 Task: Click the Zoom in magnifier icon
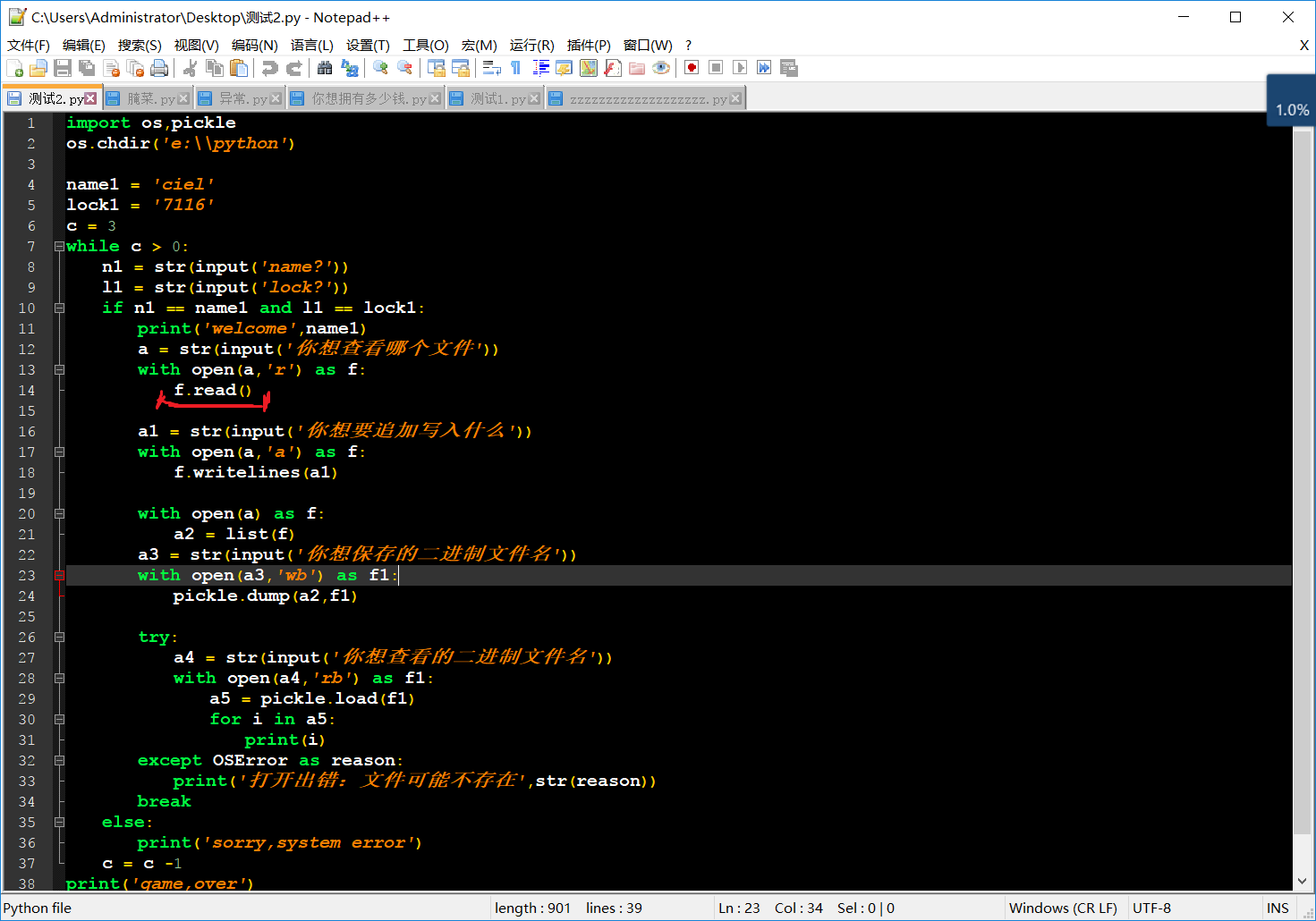point(380,68)
